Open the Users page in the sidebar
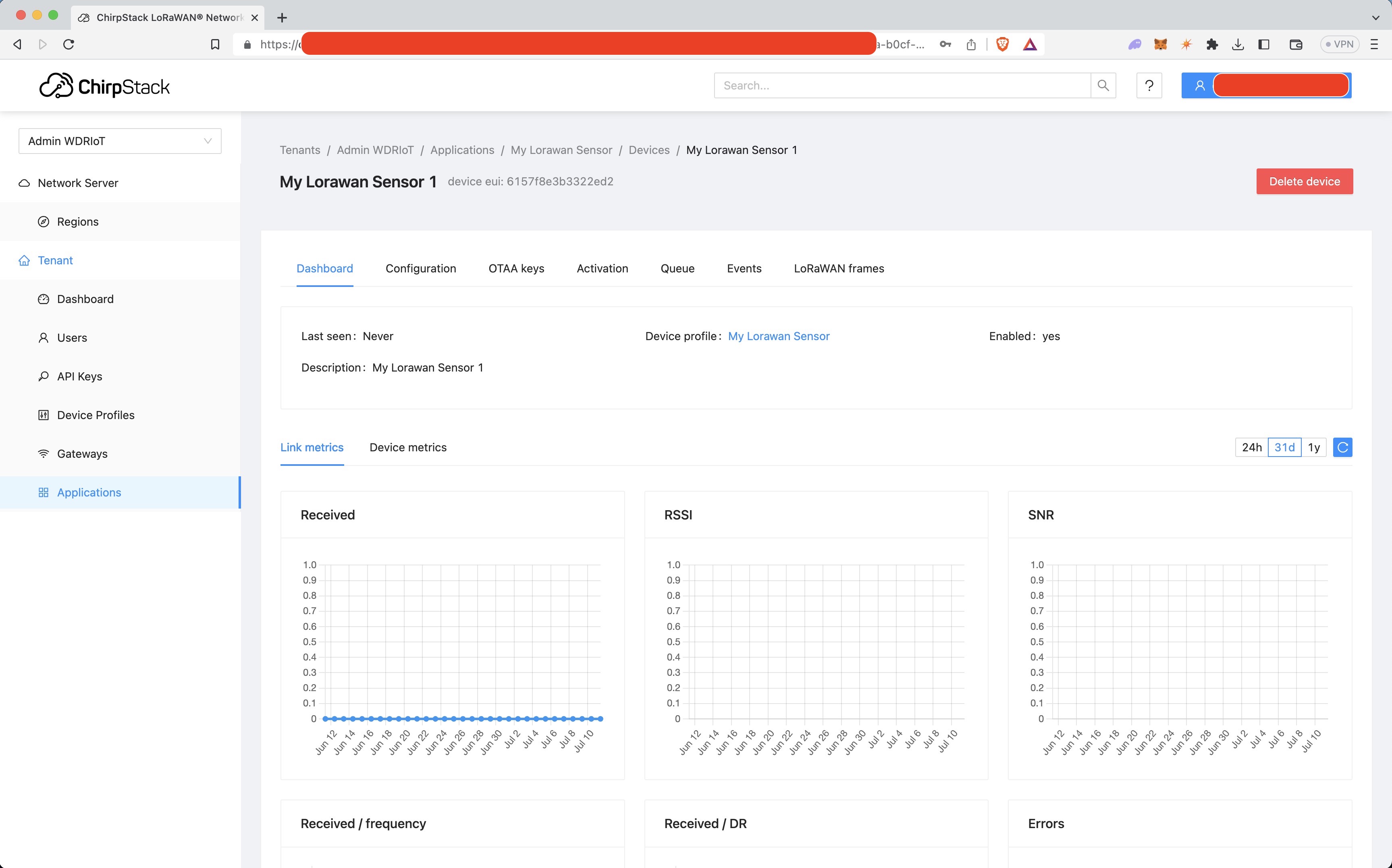Viewport: 1392px width, 868px height. (72, 338)
